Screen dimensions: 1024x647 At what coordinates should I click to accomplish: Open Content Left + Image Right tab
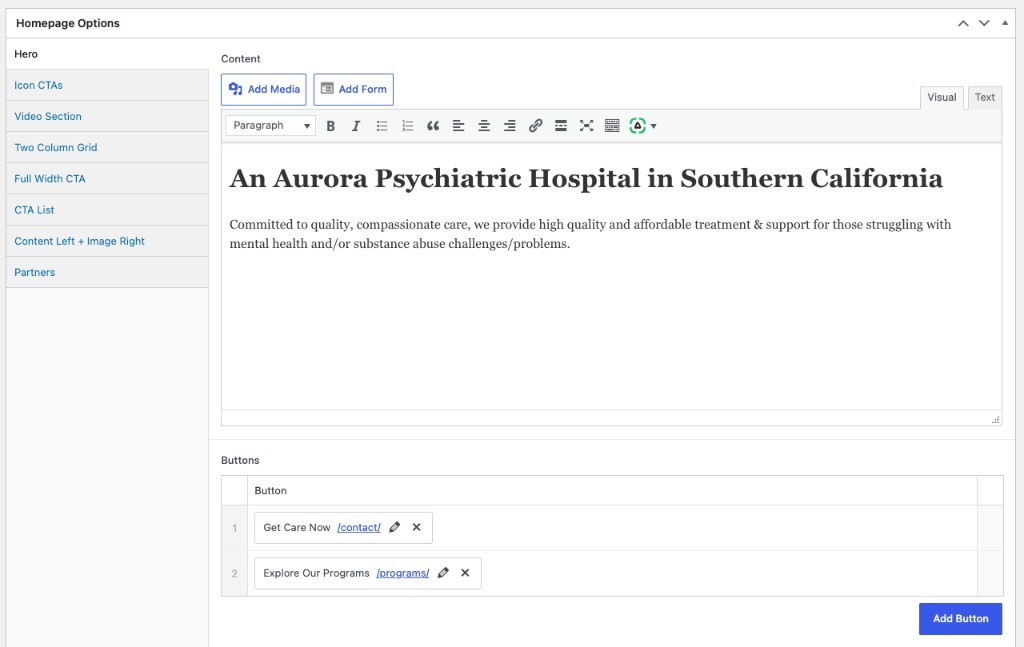[107, 242]
